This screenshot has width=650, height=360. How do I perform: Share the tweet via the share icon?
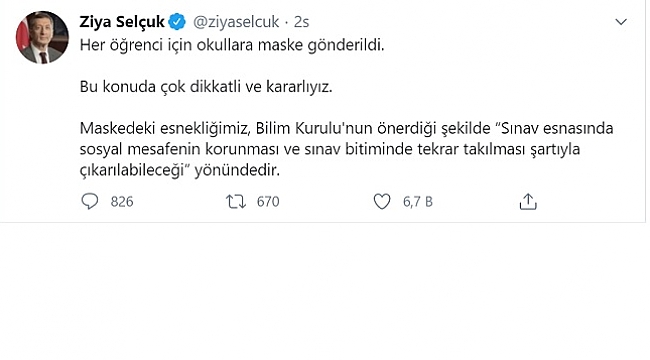coord(528,202)
